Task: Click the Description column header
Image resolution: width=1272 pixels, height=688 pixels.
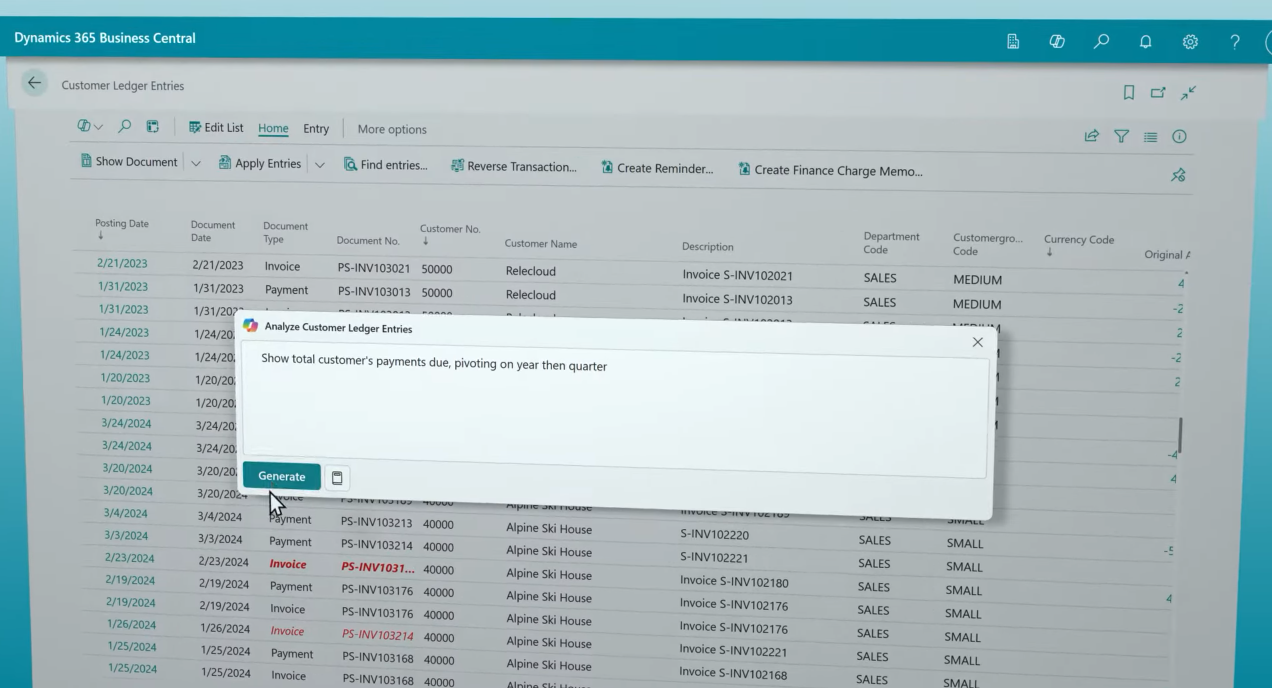Action: tap(707, 246)
